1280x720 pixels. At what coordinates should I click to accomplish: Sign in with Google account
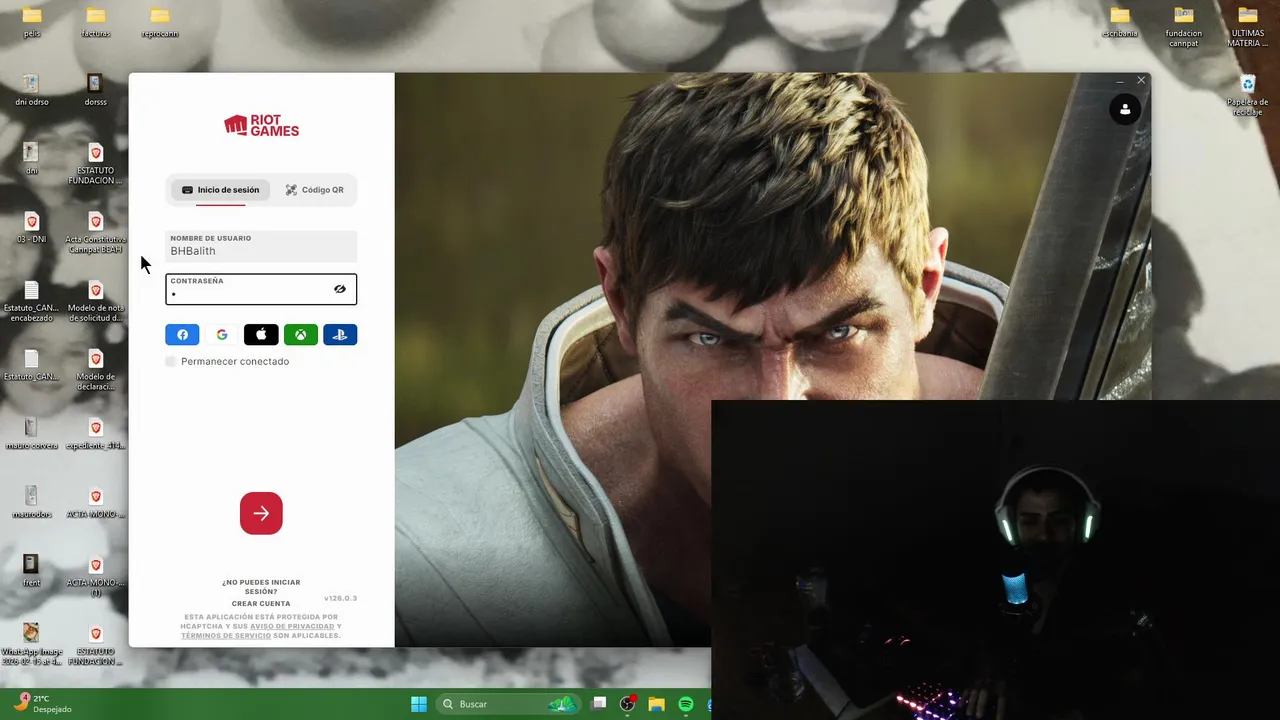[x=222, y=335]
